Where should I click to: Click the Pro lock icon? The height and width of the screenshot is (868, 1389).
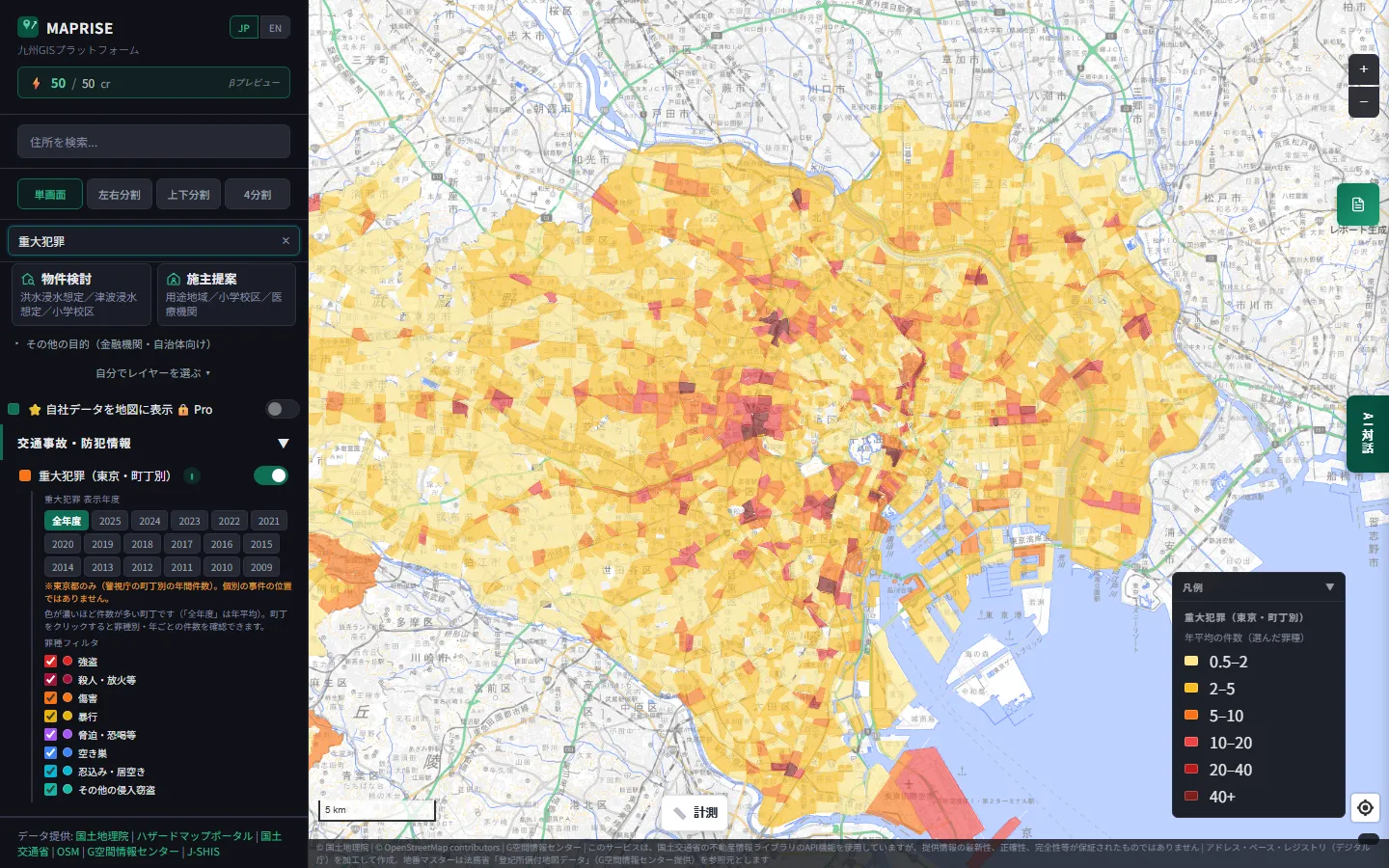183,410
